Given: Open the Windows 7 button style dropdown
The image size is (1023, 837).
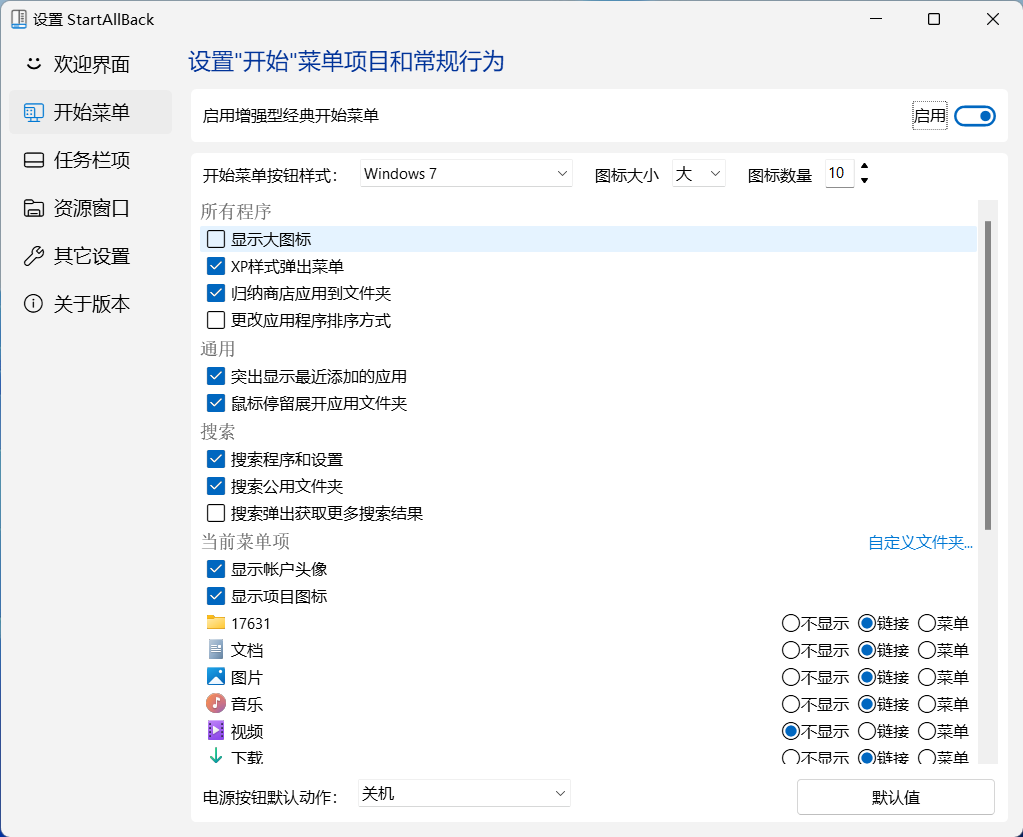Looking at the screenshot, I should [466, 174].
